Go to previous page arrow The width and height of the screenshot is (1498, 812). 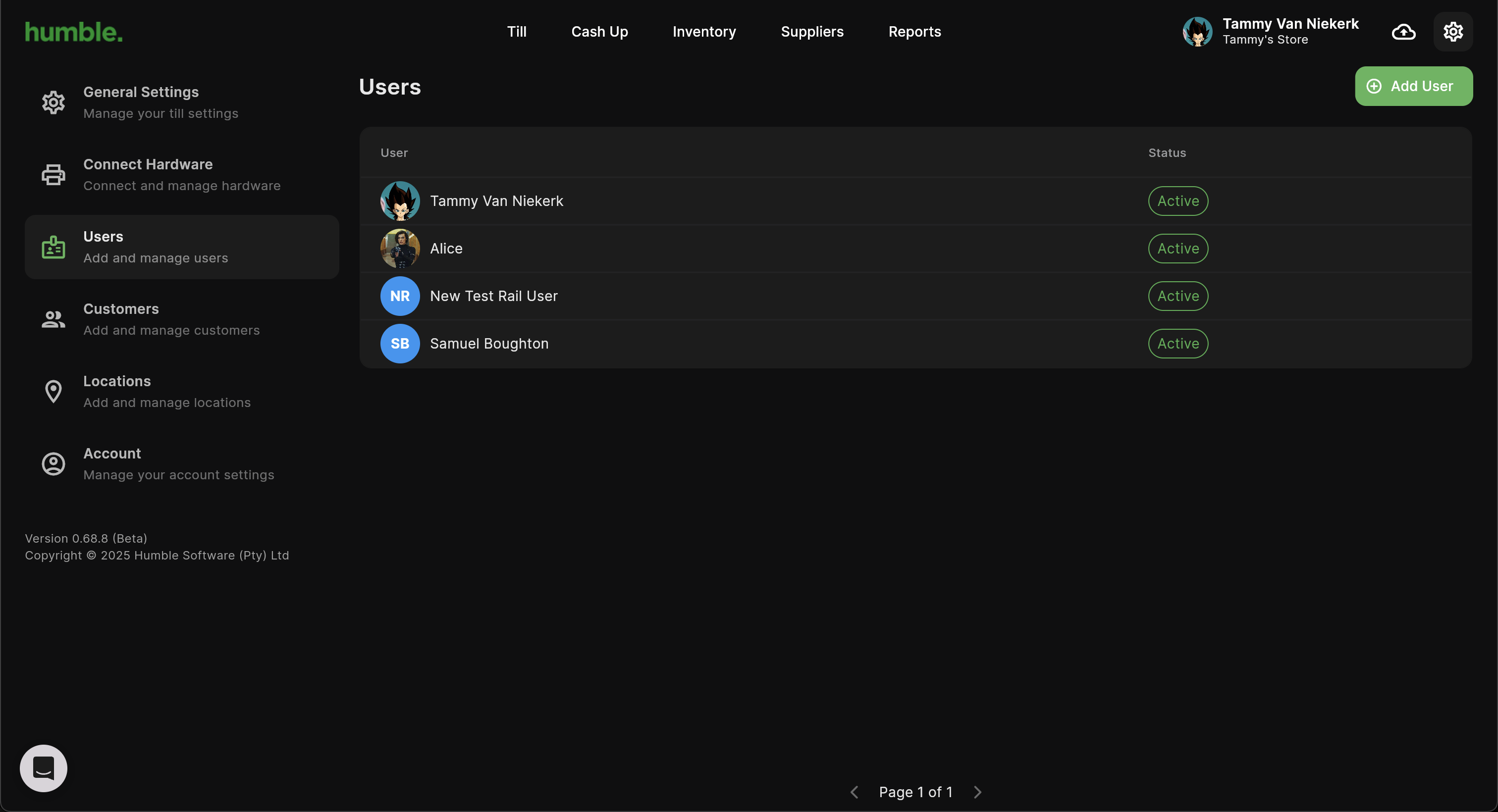(854, 792)
